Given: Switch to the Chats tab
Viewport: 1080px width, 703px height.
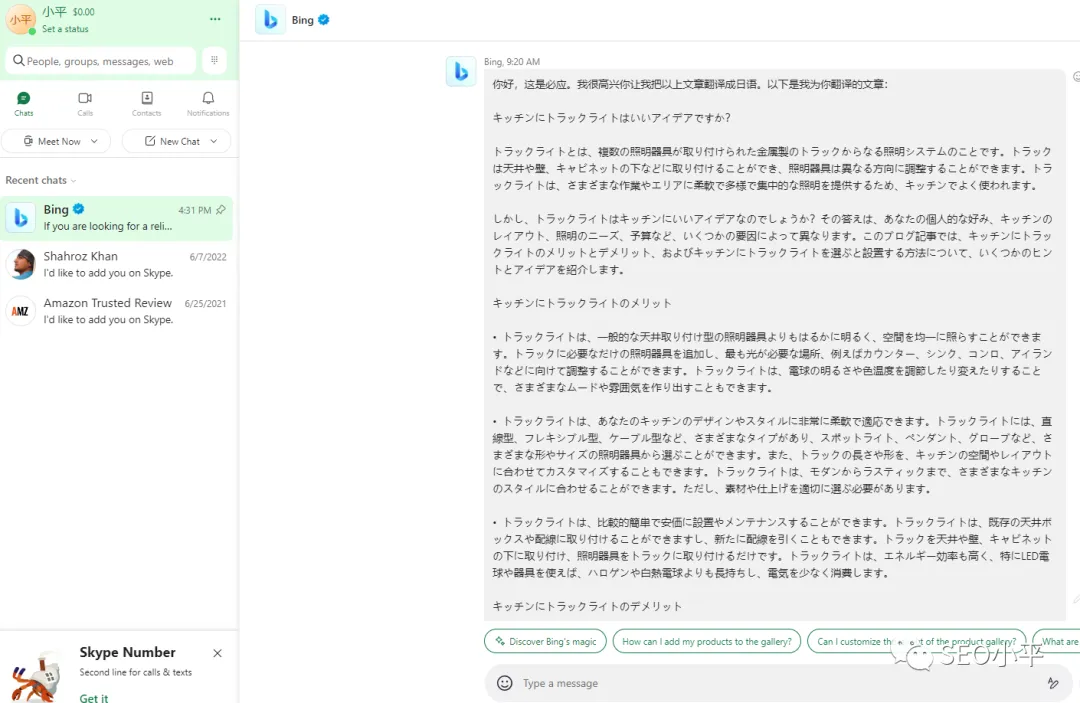Looking at the screenshot, I should point(23,104).
